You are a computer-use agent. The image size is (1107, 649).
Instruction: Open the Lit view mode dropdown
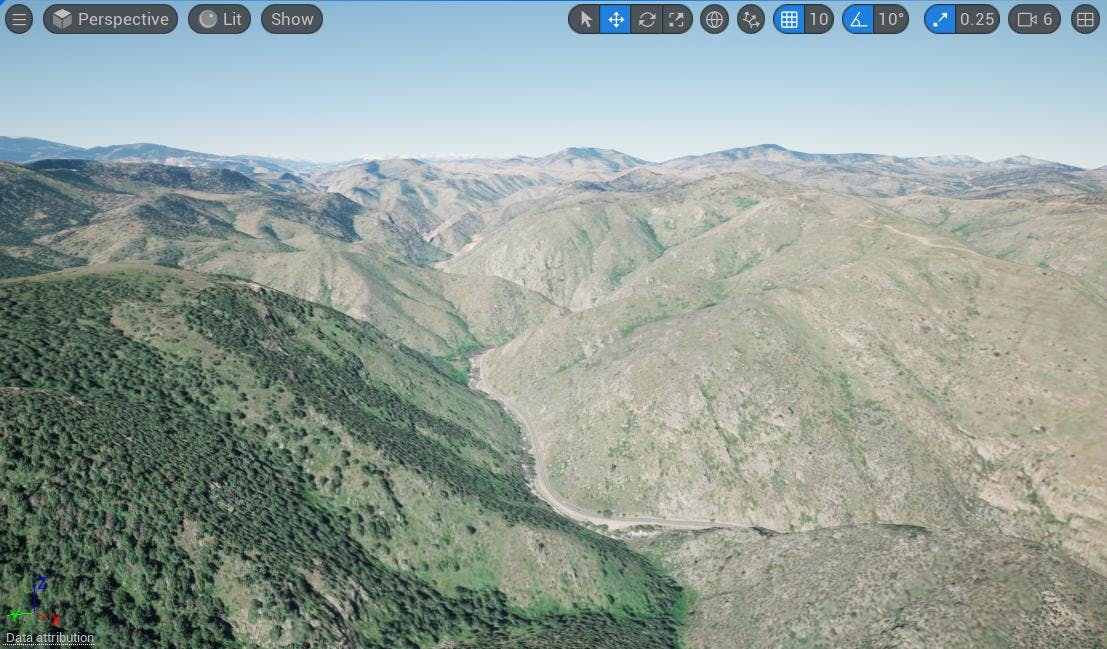pos(219,19)
